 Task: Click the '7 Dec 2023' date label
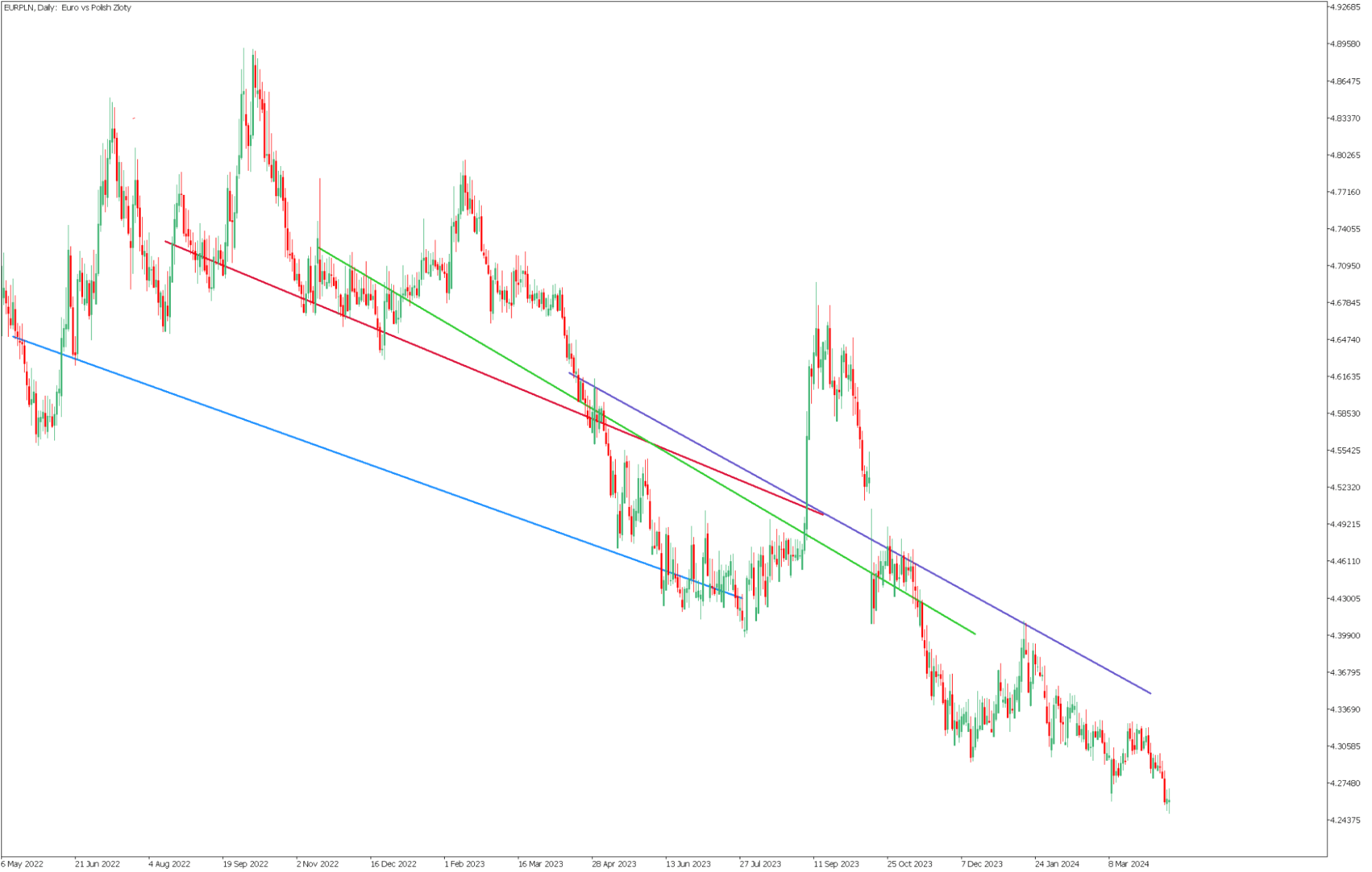982,864
